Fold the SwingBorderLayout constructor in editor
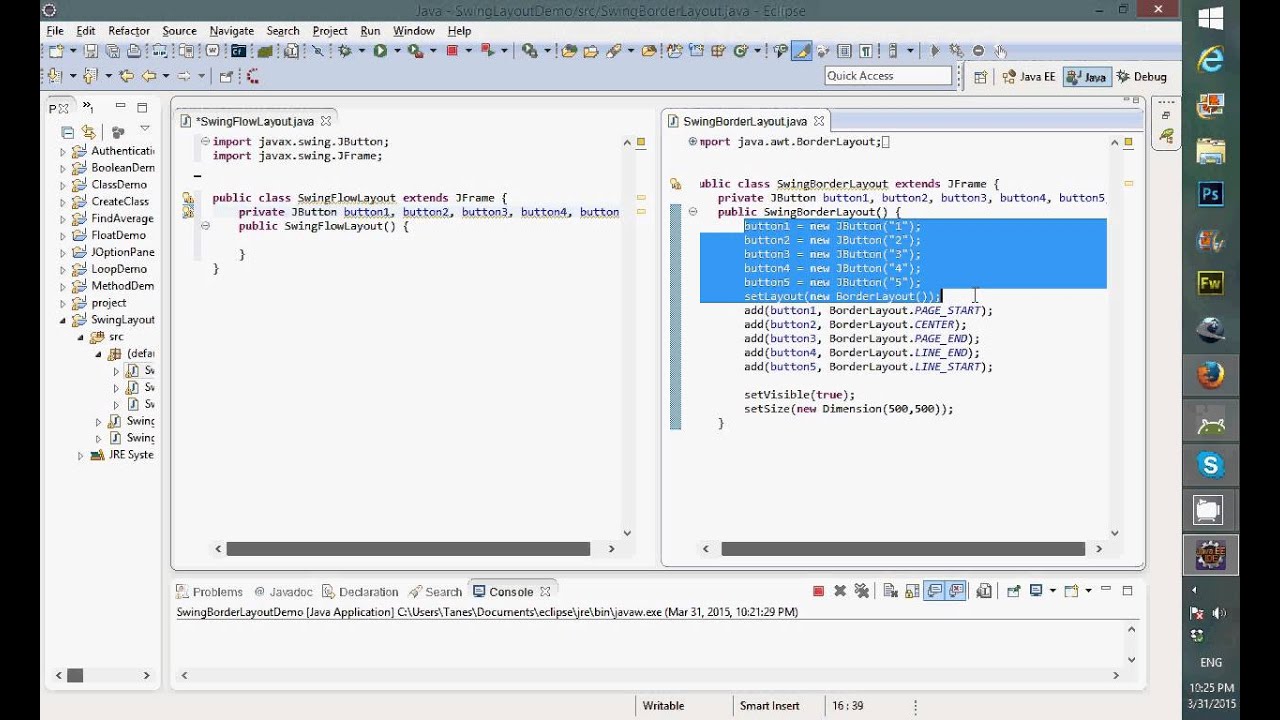The image size is (1280, 720). coord(692,212)
